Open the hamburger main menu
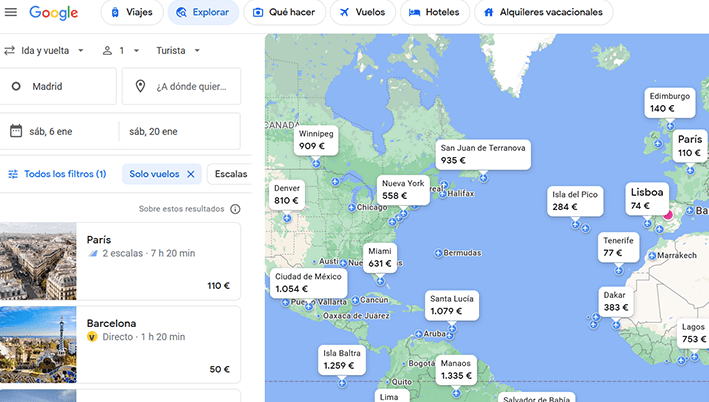The image size is (709, 402). (x=11, y=13)
